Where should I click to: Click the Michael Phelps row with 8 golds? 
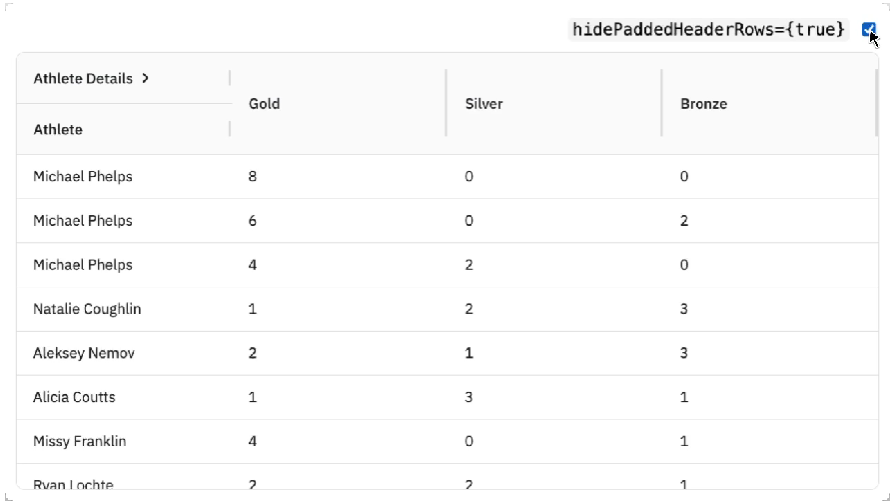(x=83, y=177)
